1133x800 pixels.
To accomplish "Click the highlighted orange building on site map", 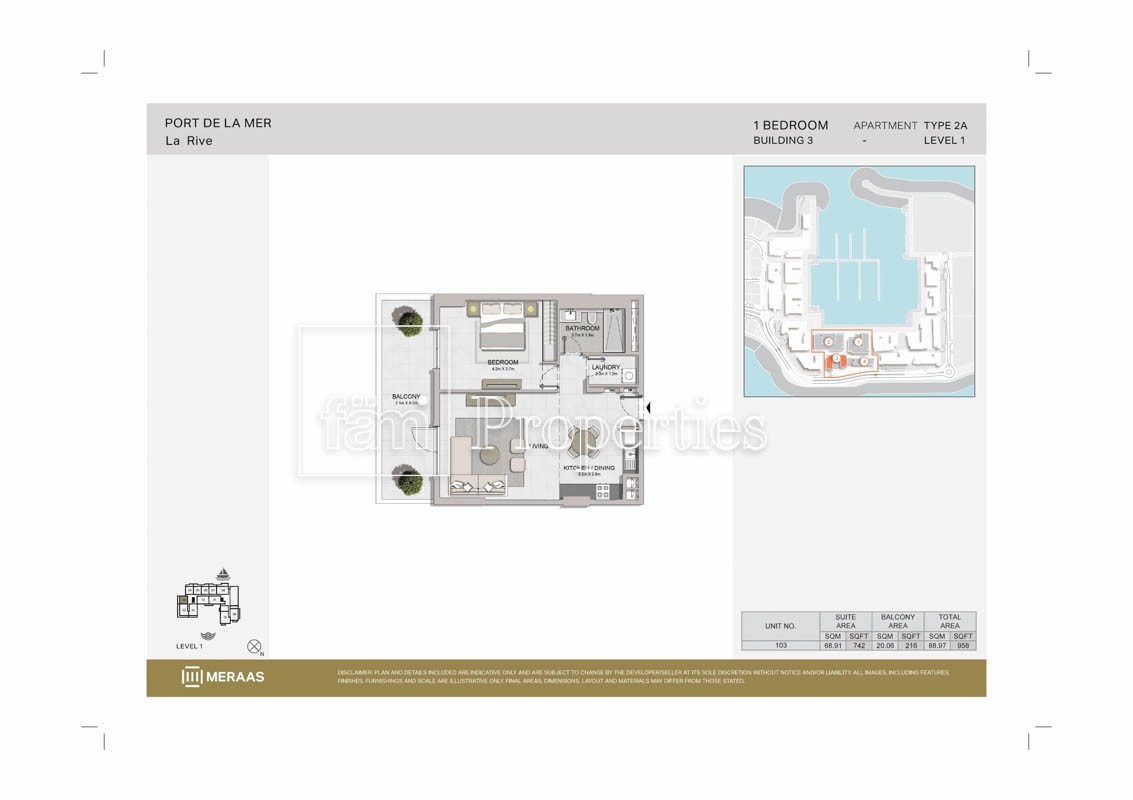I will click(x=836, y=363).
